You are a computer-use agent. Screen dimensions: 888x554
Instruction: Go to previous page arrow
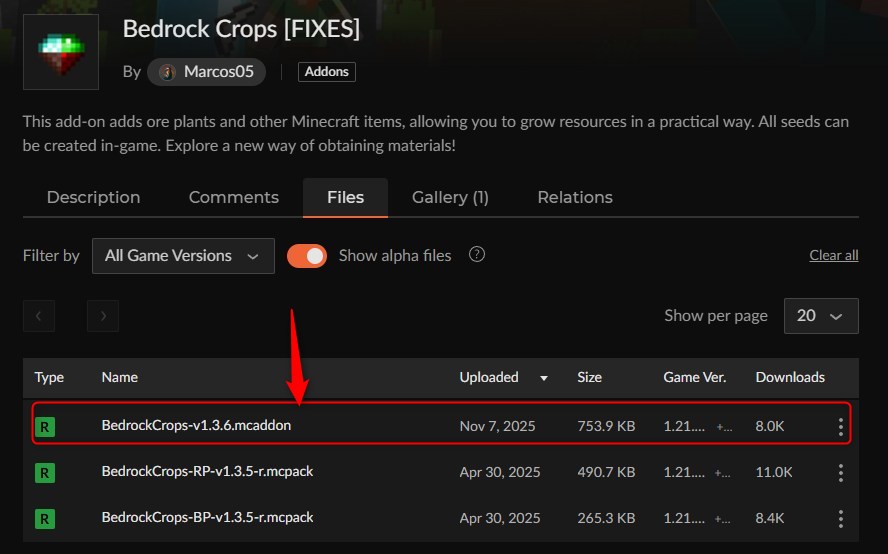(x=39, y=316)
